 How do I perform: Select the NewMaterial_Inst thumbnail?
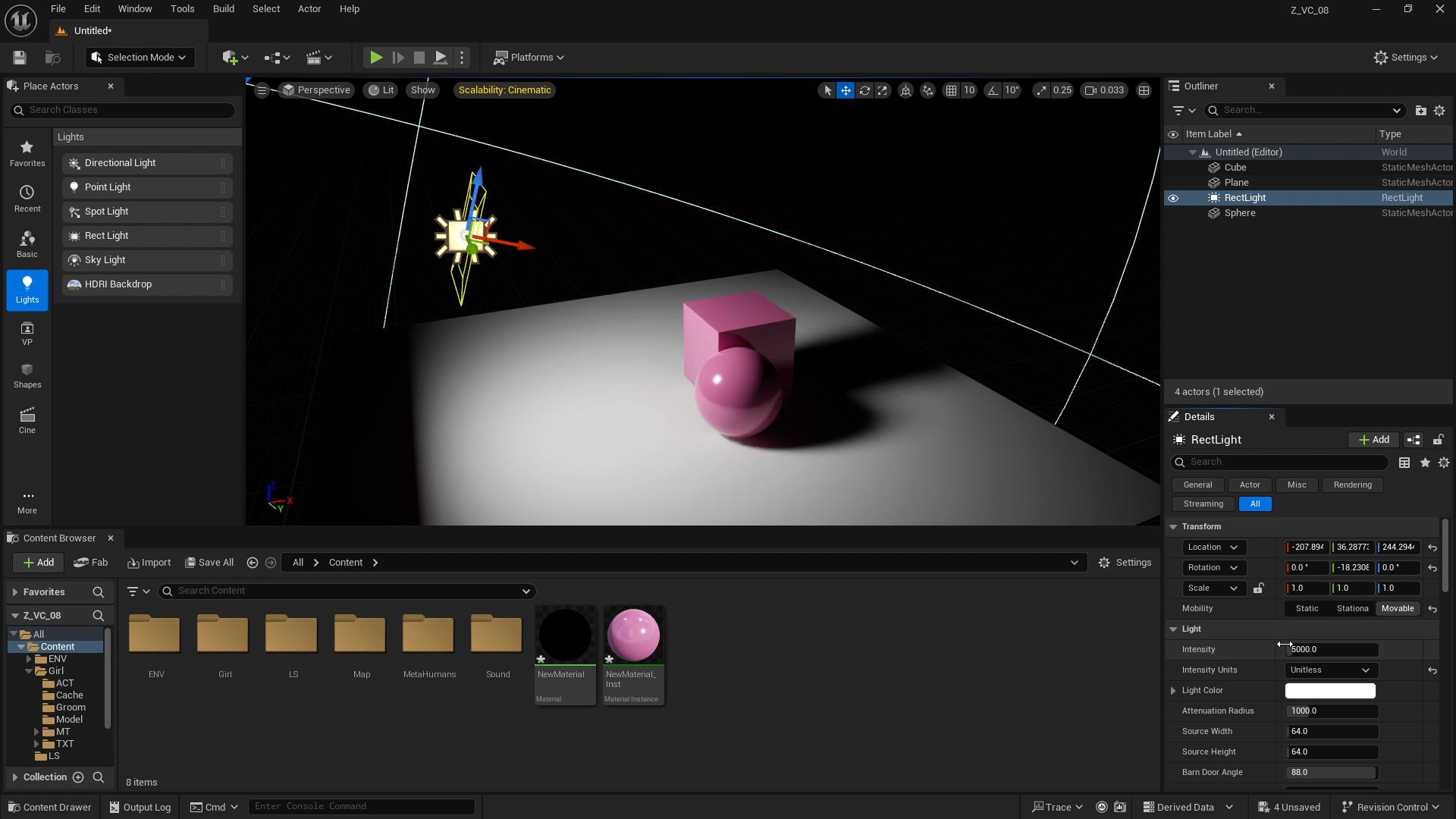coord(633,635)
